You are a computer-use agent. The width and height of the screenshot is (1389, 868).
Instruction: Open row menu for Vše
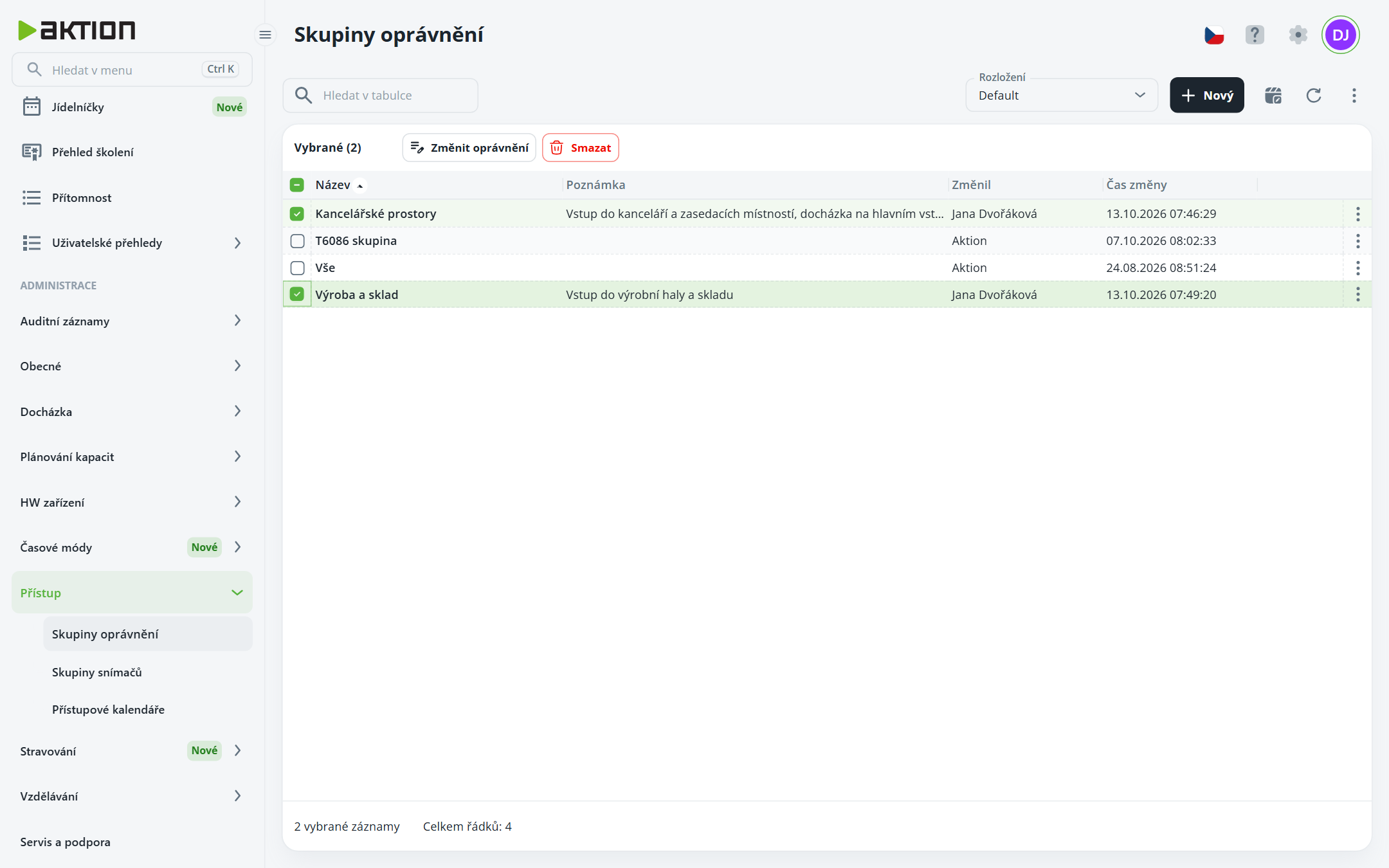pos(1357,267)
